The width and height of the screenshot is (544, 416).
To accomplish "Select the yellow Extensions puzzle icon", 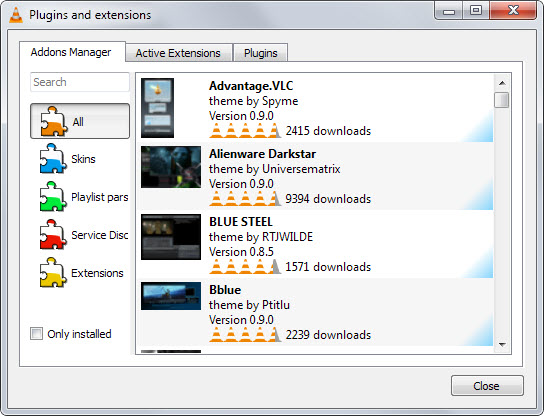I will tap(53, 272).
